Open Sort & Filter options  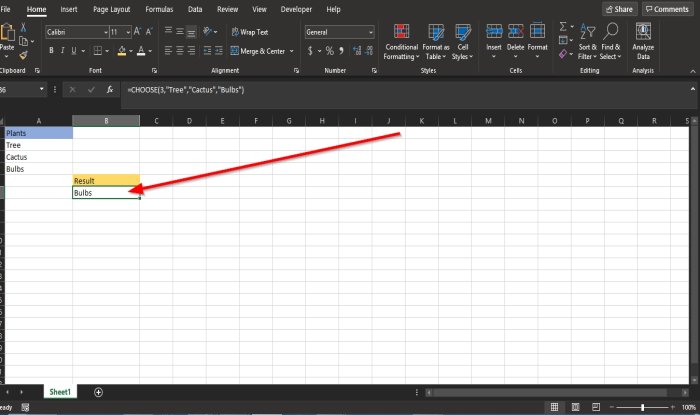tap(588, 42)
